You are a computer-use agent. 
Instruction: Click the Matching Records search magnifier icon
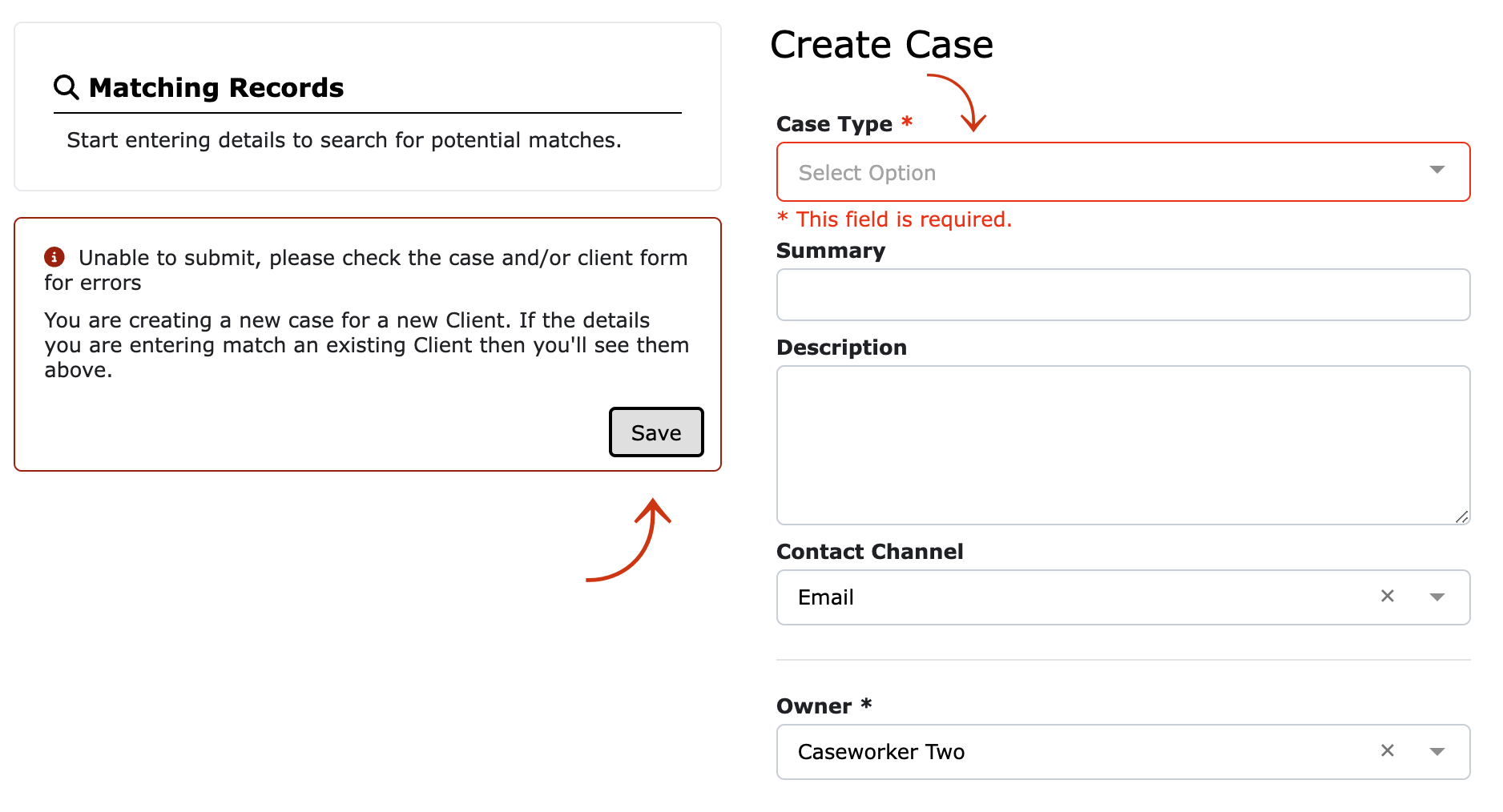[66, 87]
